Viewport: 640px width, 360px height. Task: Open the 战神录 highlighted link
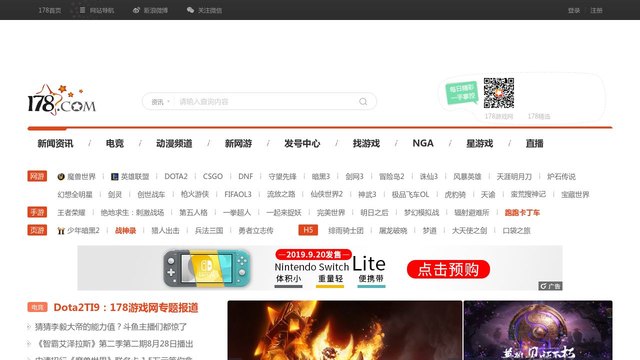(125, 230)
